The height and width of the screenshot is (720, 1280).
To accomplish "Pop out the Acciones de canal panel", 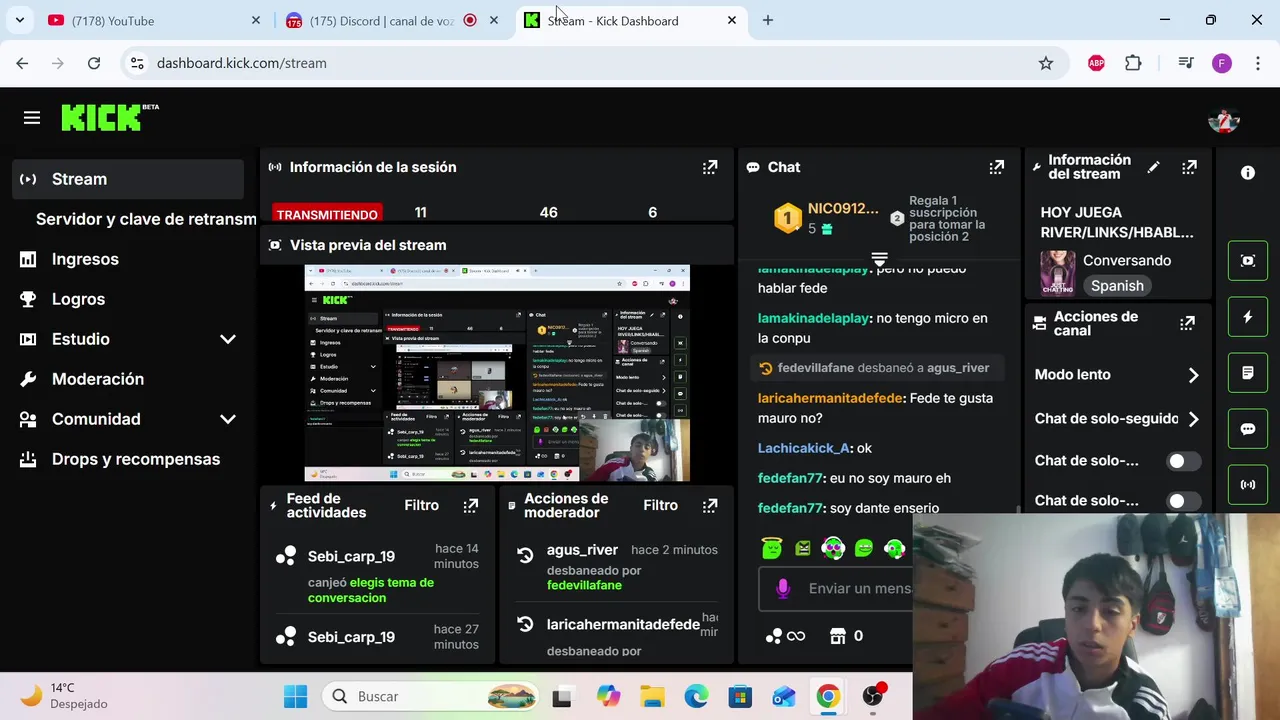I will pos(1187,323).
